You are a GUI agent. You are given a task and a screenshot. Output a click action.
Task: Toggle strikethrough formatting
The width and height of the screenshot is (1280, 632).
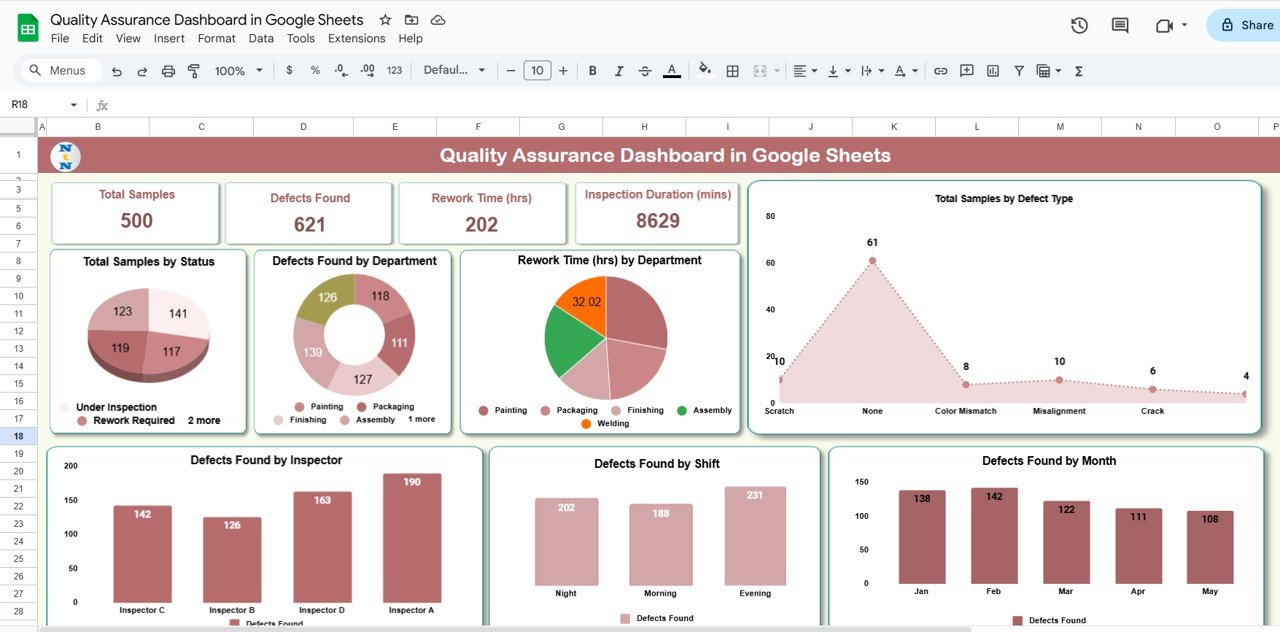click(x=645, y=71)
